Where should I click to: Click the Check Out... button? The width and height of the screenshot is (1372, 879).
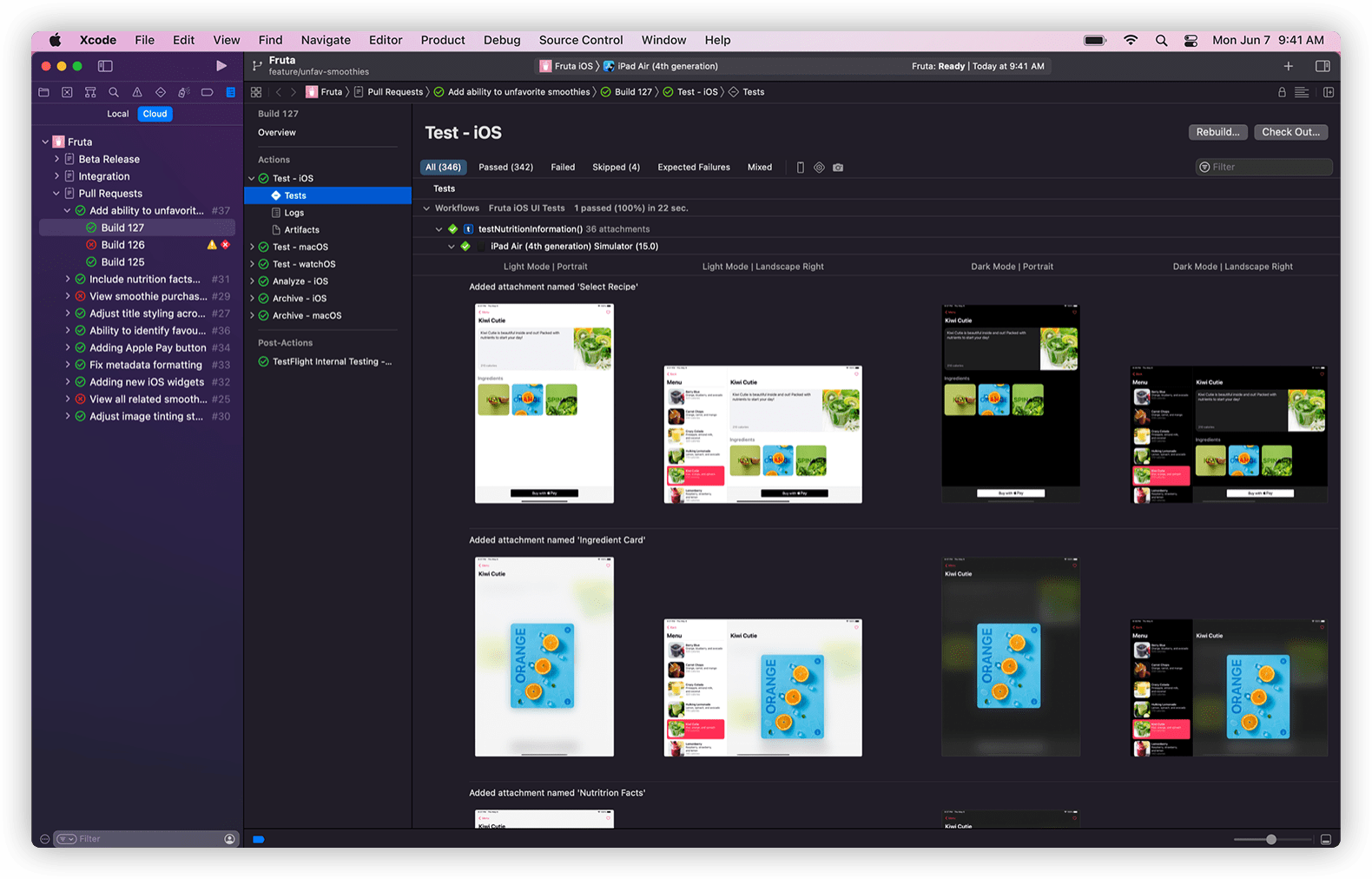pyautogui.click(x=1291, y=132)
